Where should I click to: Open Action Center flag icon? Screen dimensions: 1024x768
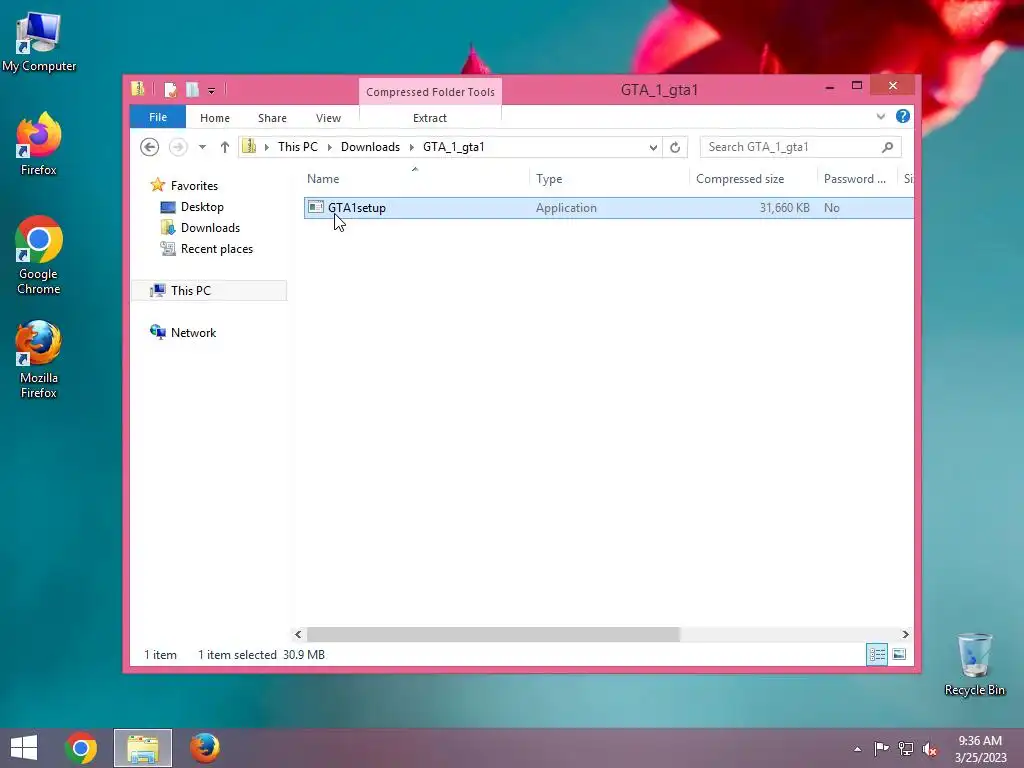pos(881,749)
